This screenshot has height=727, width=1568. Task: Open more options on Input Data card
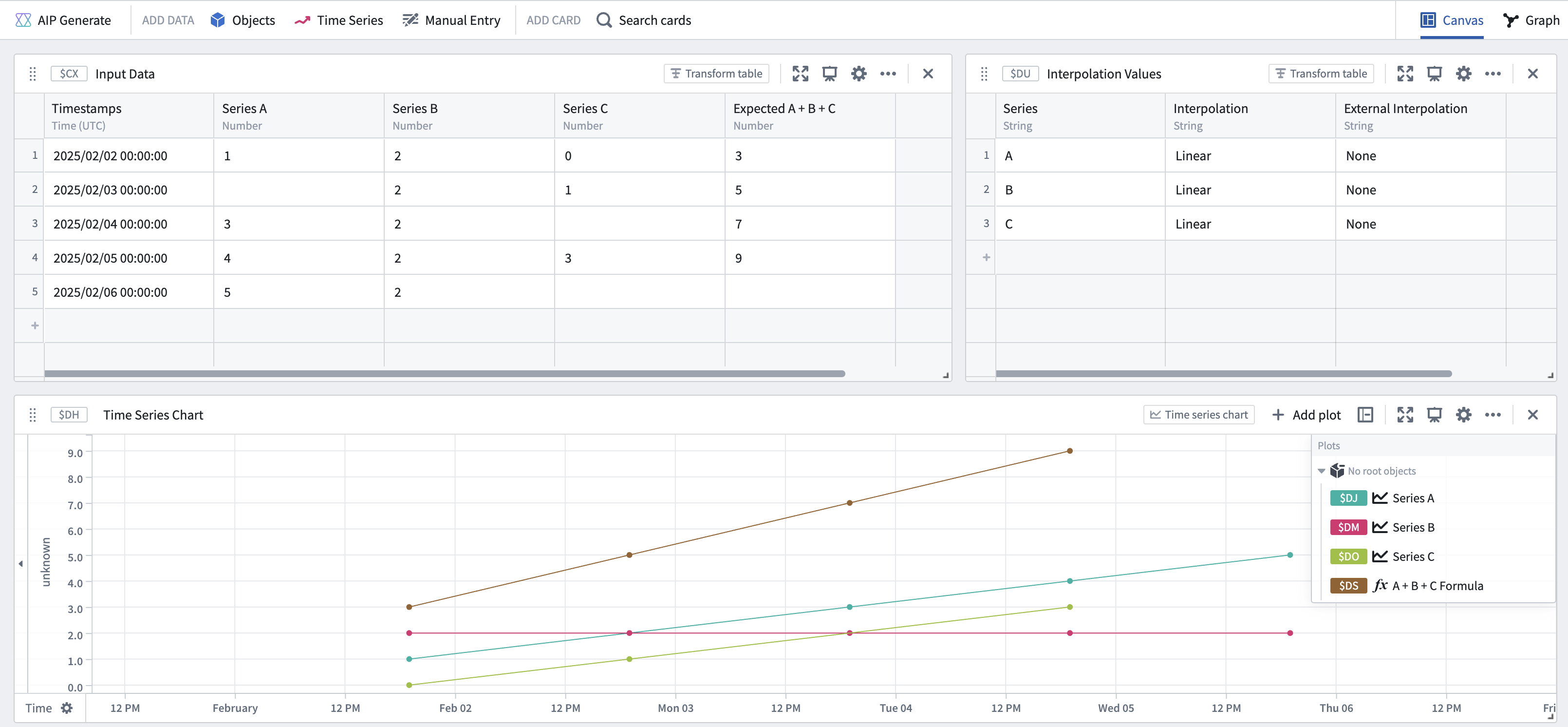[x=888, y=74]
